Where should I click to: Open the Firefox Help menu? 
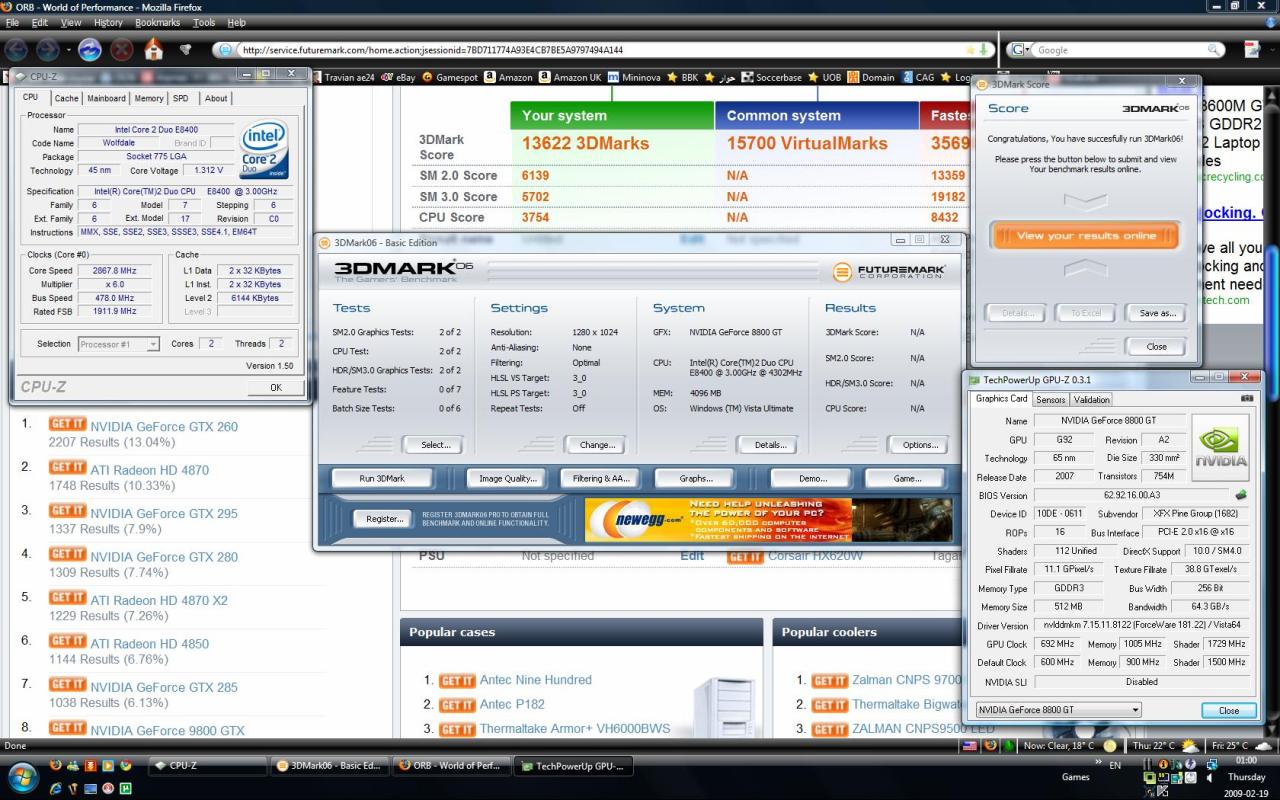pos(236,22)
